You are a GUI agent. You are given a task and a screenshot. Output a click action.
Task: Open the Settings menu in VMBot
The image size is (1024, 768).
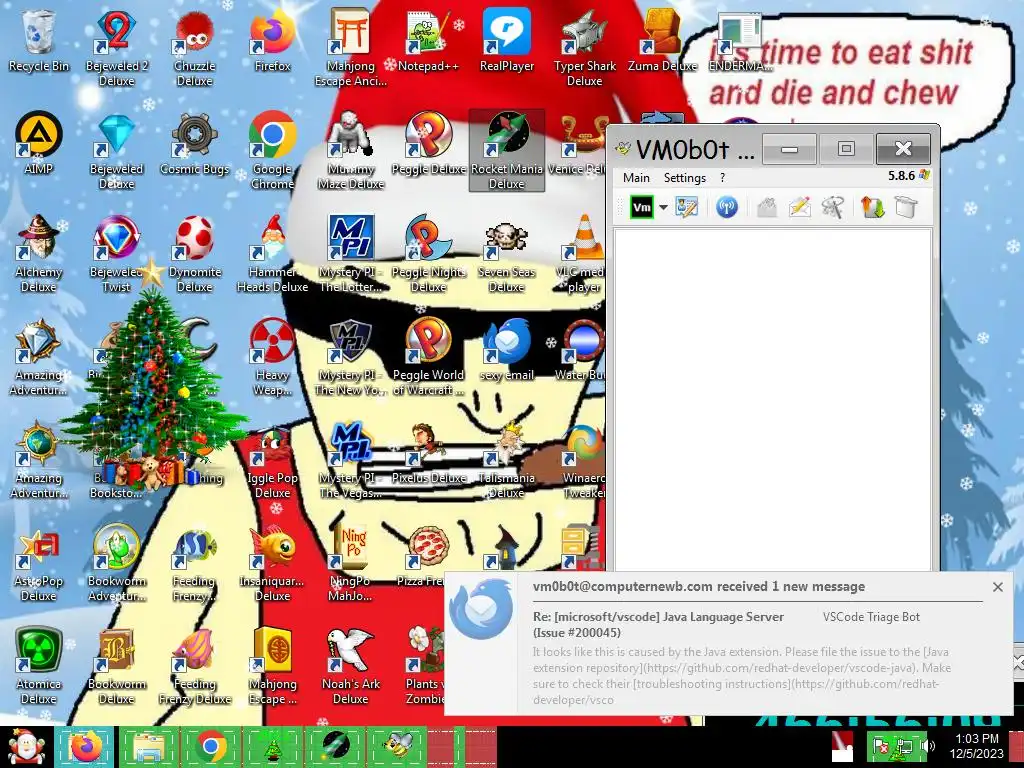click(x=684, y=178)
